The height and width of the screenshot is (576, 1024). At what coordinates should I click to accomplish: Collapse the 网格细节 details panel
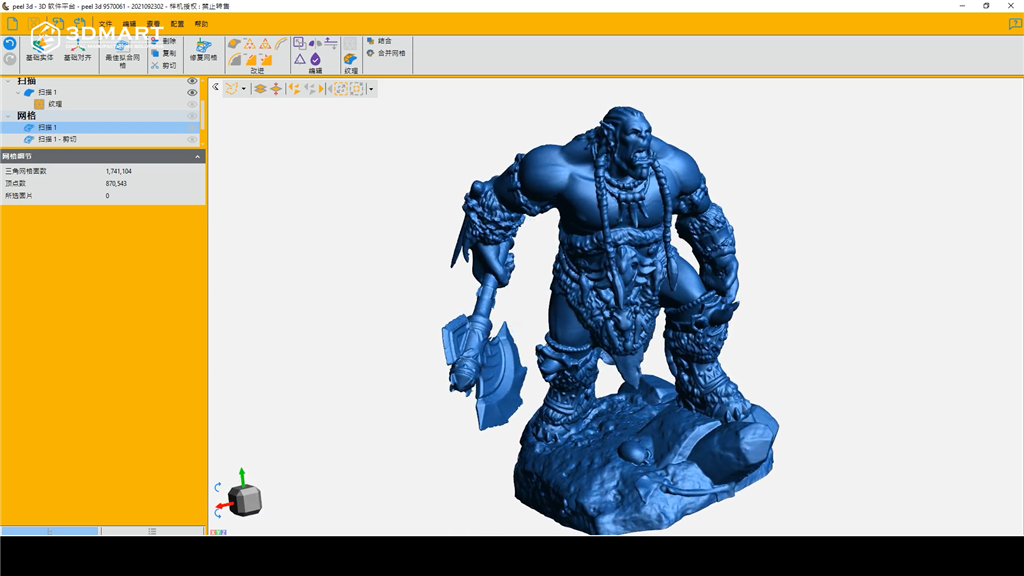tap(197, 157)
